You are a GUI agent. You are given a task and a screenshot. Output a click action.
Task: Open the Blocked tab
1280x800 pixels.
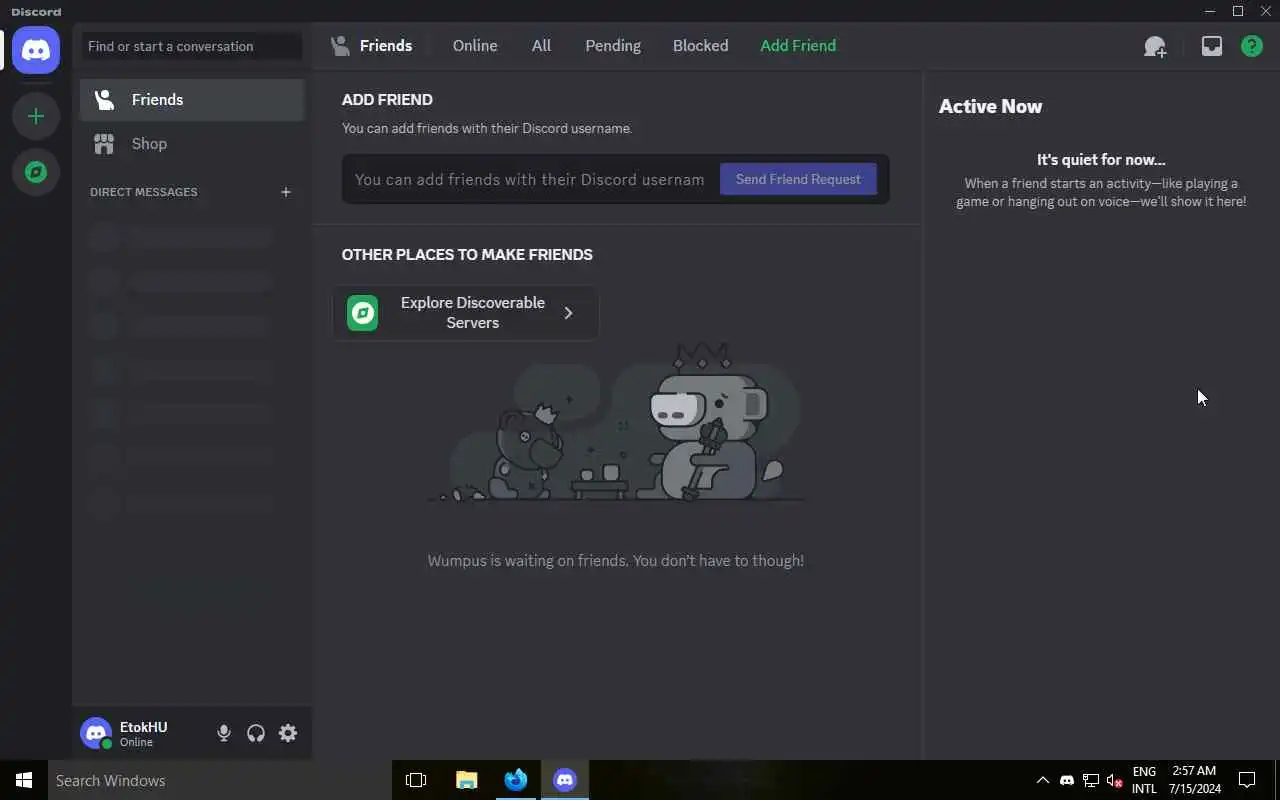(700, 46)
